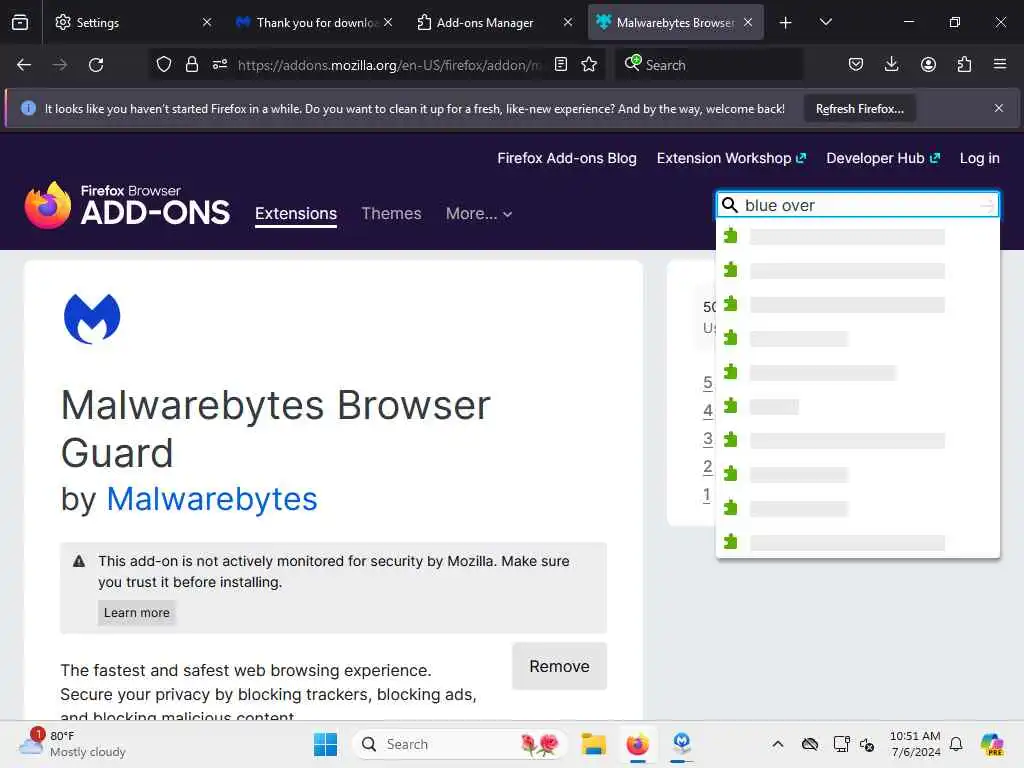Viewport: 1024px width, 768px height.
Task: Open Firefox Add-ons Blog link
Action: (566, 158)
